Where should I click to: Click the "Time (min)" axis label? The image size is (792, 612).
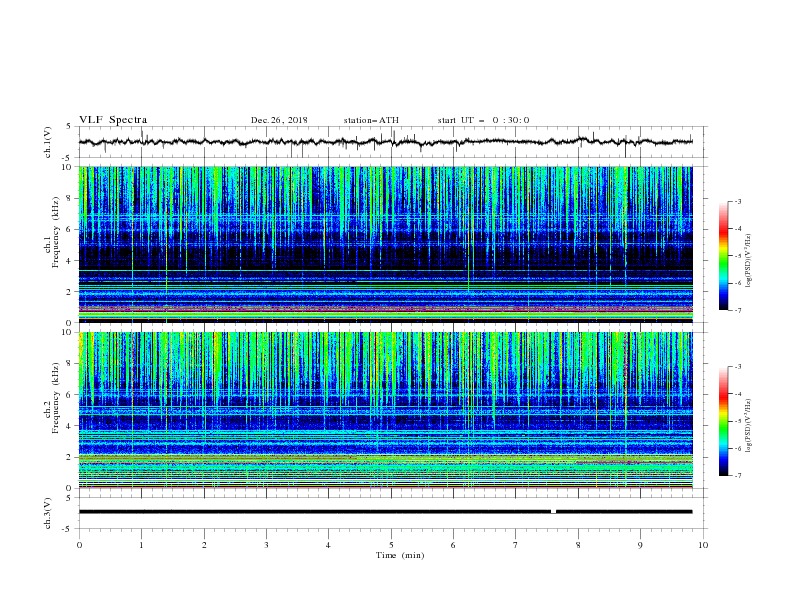tap(400, 555)
